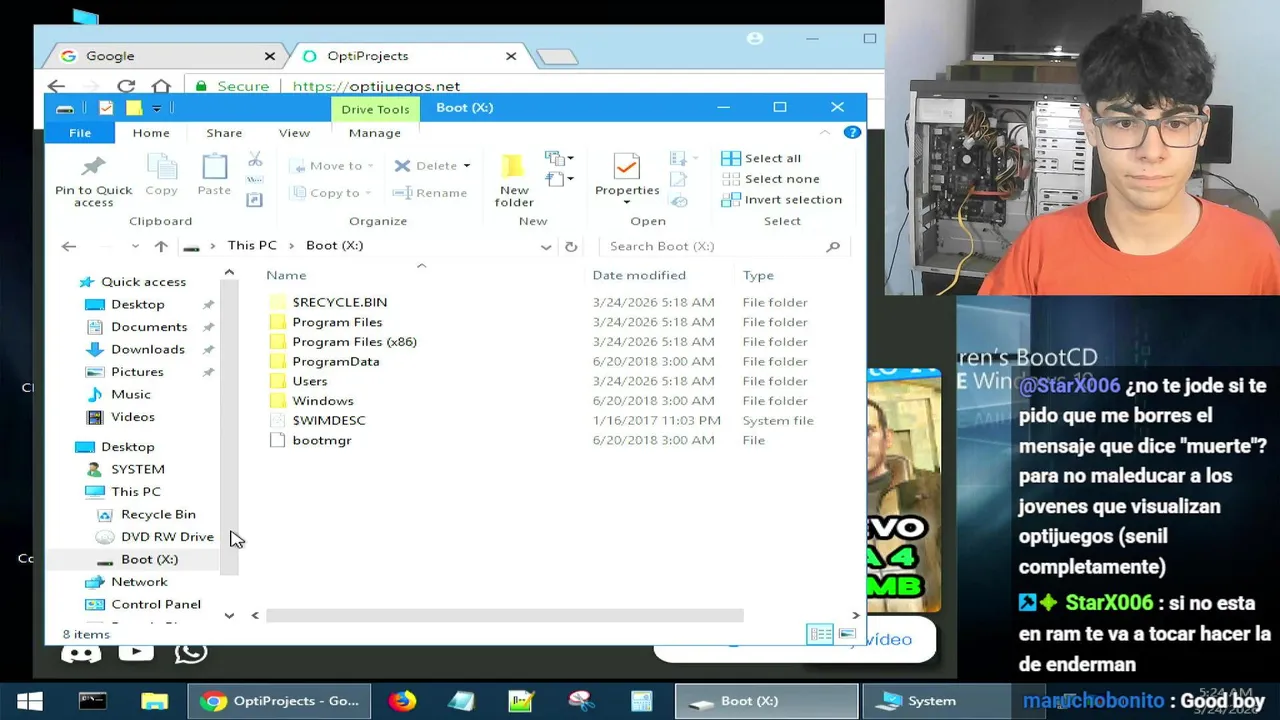Viewport: 1280px width, 720px height.
Task: Click the Paste shortcut icon
Action: (x=255, y=200)
